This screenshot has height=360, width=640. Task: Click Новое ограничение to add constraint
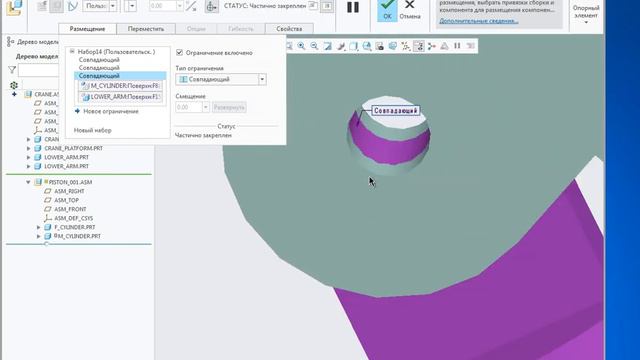111,111
